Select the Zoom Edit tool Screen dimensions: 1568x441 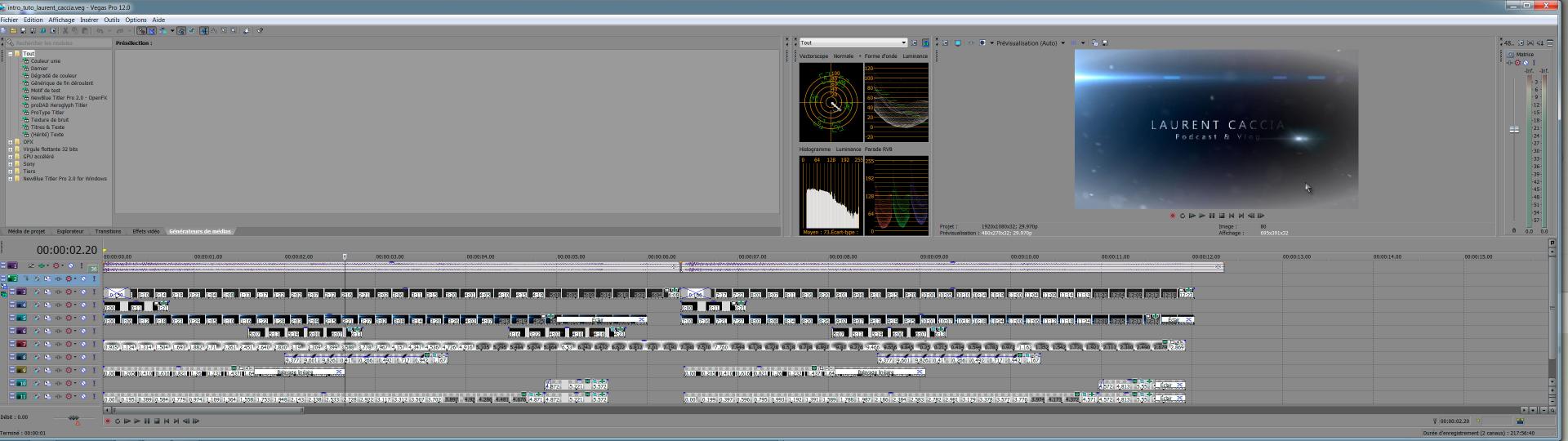(233, 30)
